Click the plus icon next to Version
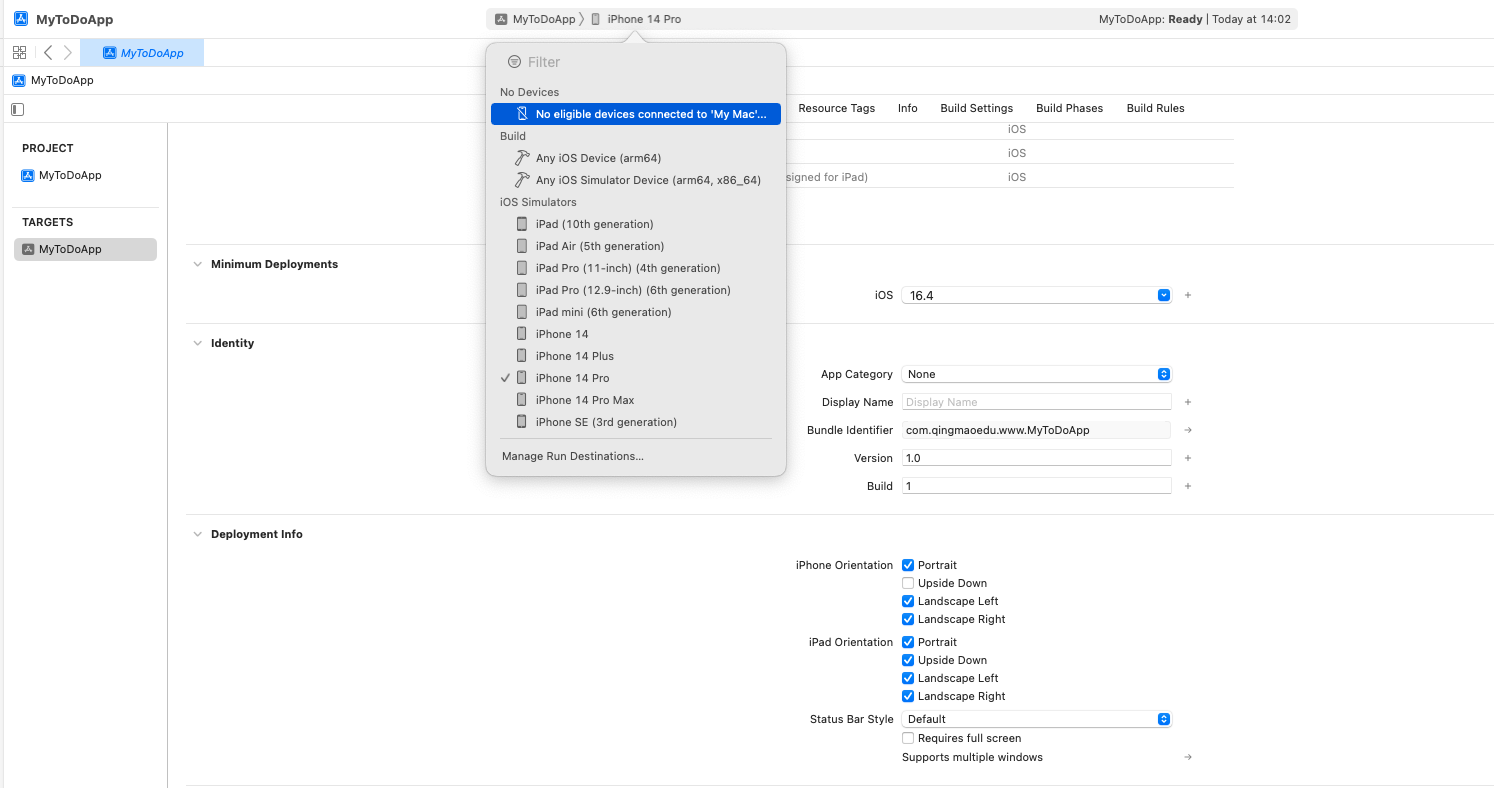 click(x=1188, y=458)
